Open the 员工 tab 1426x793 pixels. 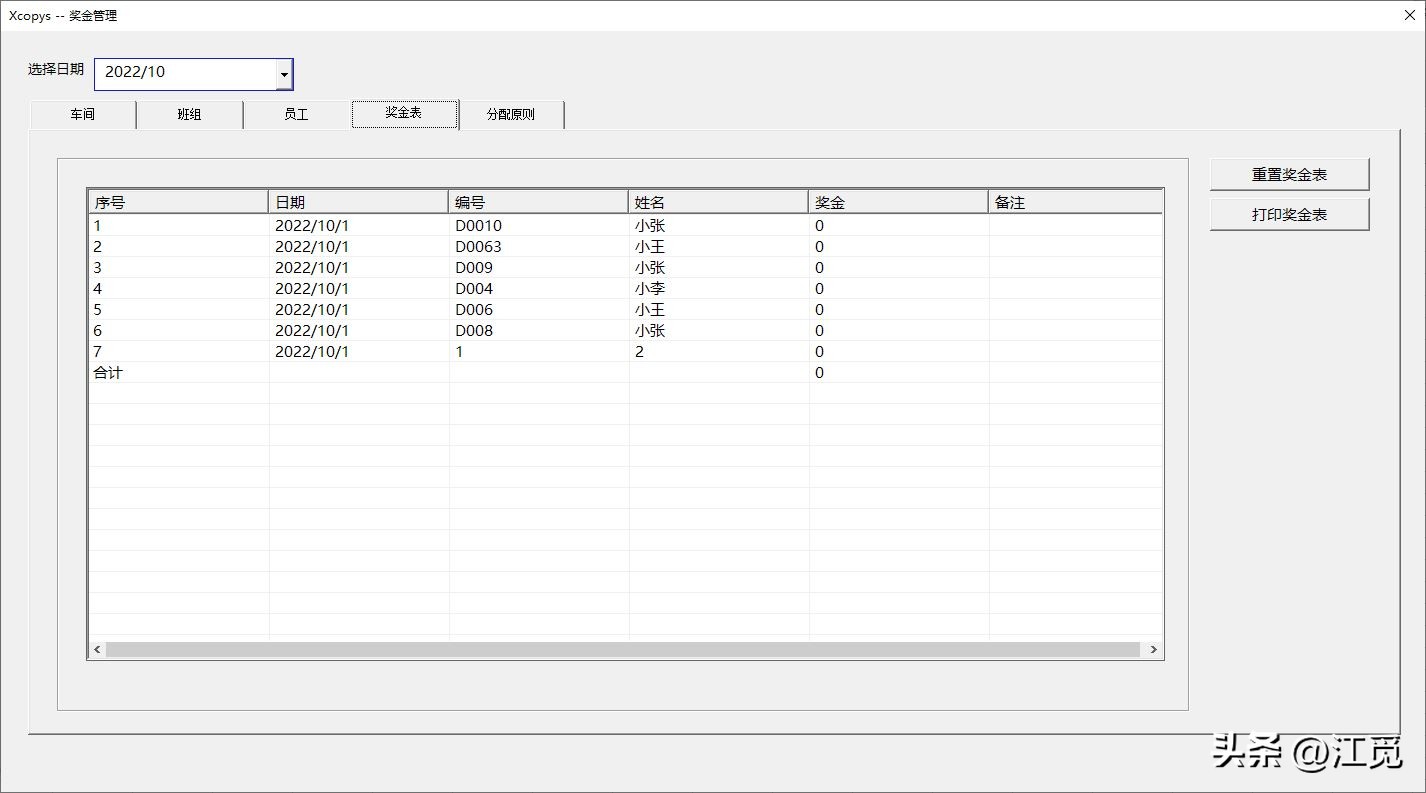click(x=296, y=114)
